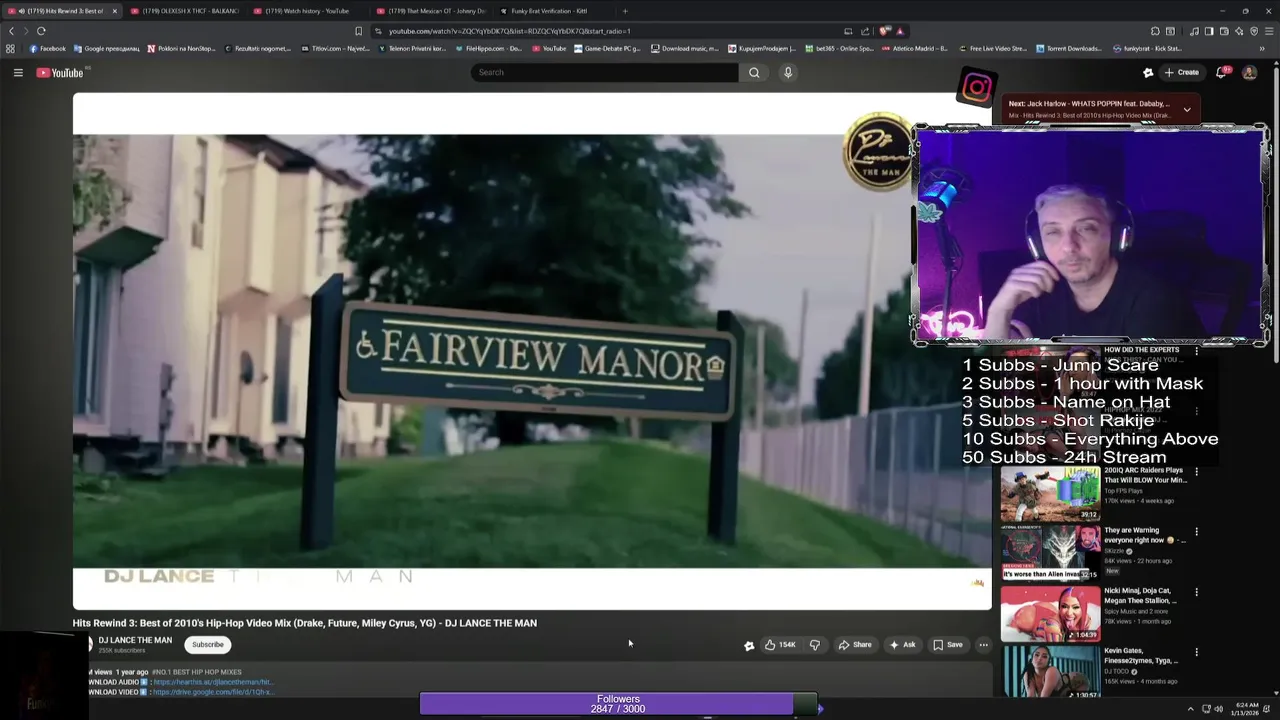The image size is (1280, 720).
Task: Subscribe to DJ LANCE THE MAN
Action: pyautogui.click(x=208, y=644)
